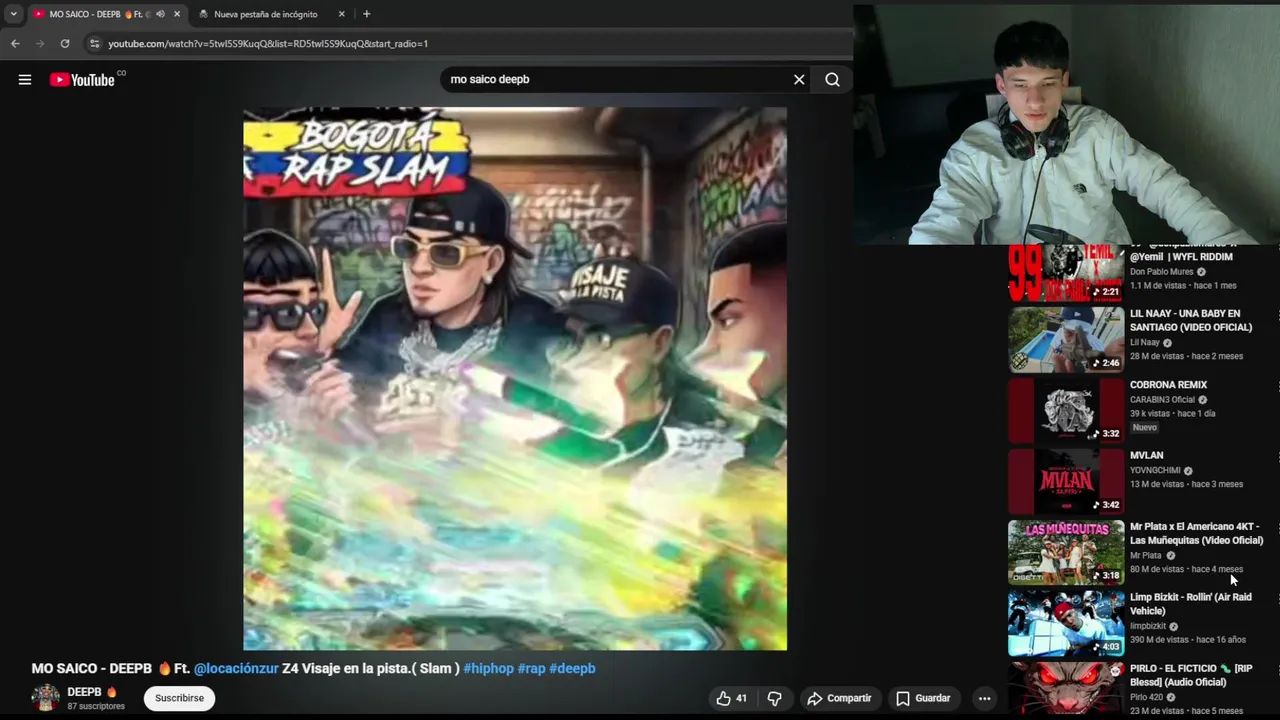This screenshot has height=720, width=1280.
Task: Click channel name limpbizkit
Action: 1148,627
